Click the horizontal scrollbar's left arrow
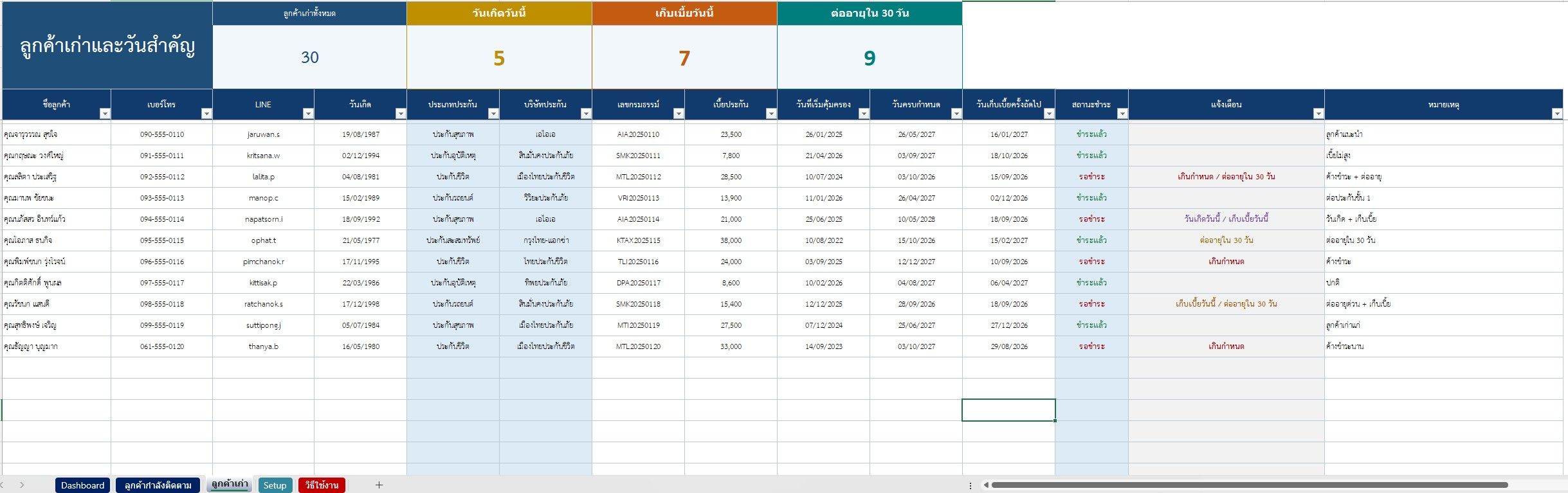1568x493 pixels. point(985,485)
